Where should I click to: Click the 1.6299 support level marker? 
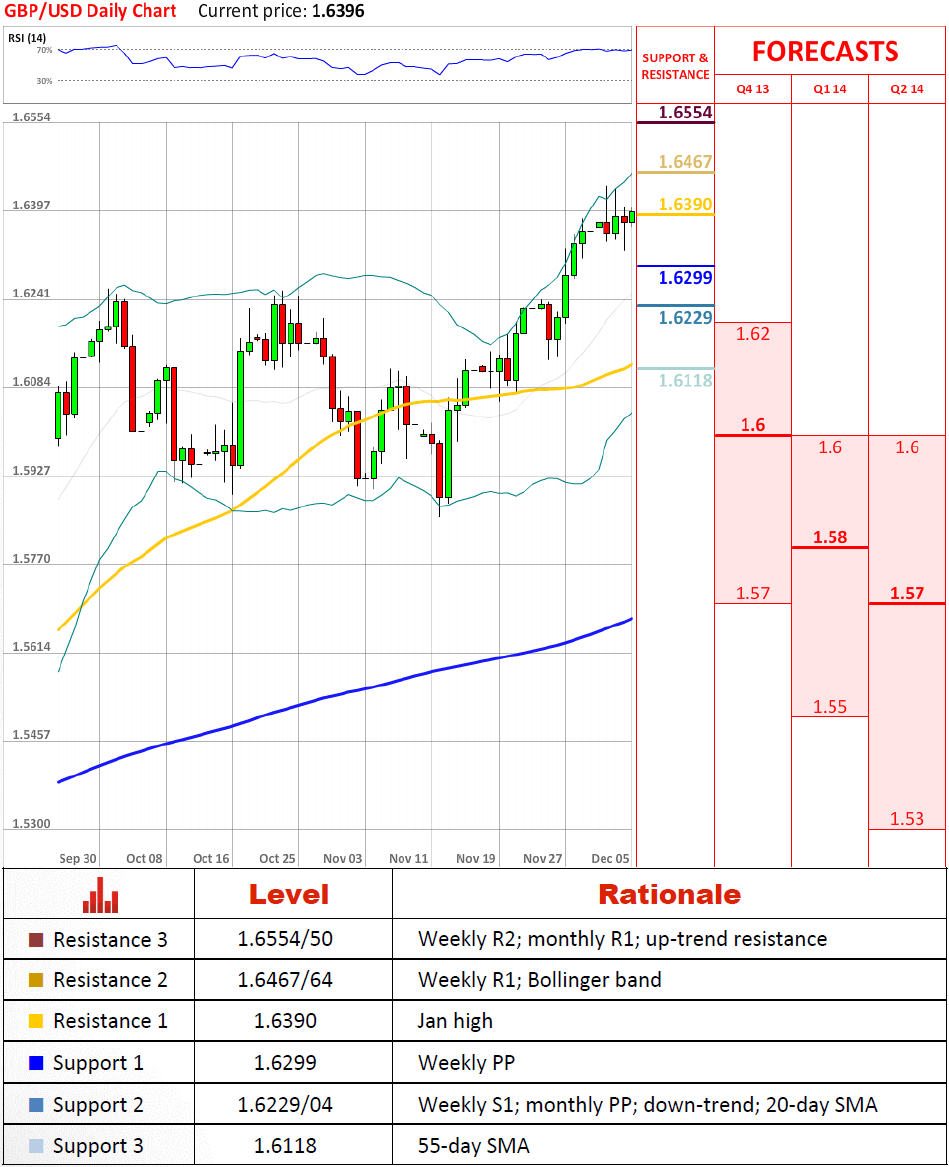click(686, 278)
